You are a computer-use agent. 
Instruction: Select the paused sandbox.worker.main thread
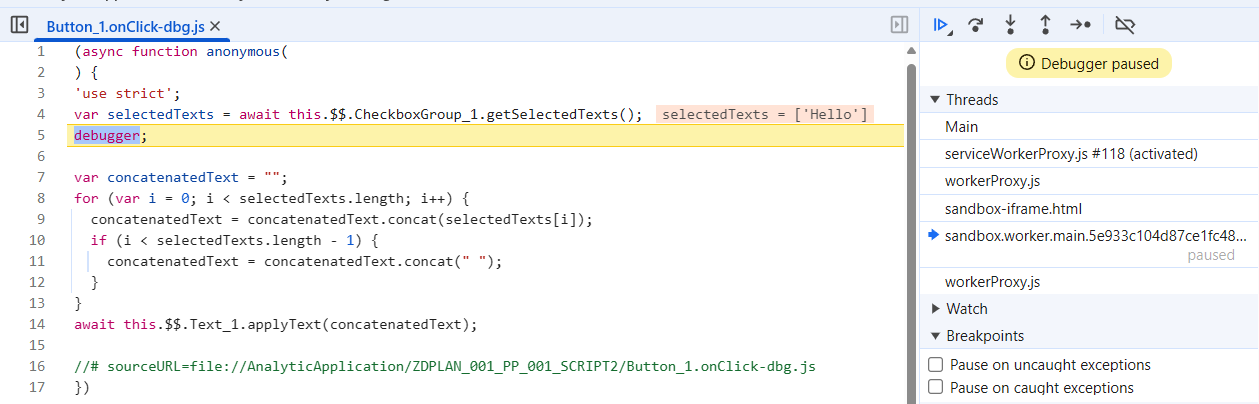[1089, 244]
